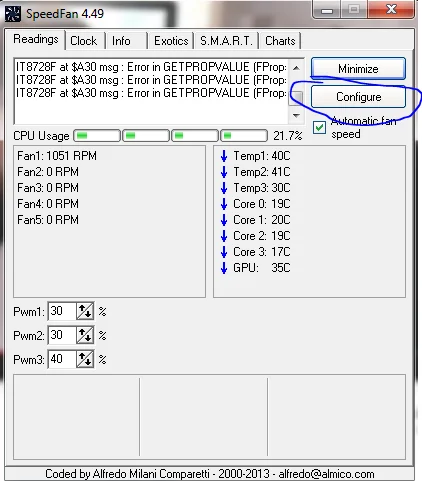The width and height of the screenshot is (422, 481).
Task: Minimize SpeedFan via title bar button
Action: click(x=326, y=10)
